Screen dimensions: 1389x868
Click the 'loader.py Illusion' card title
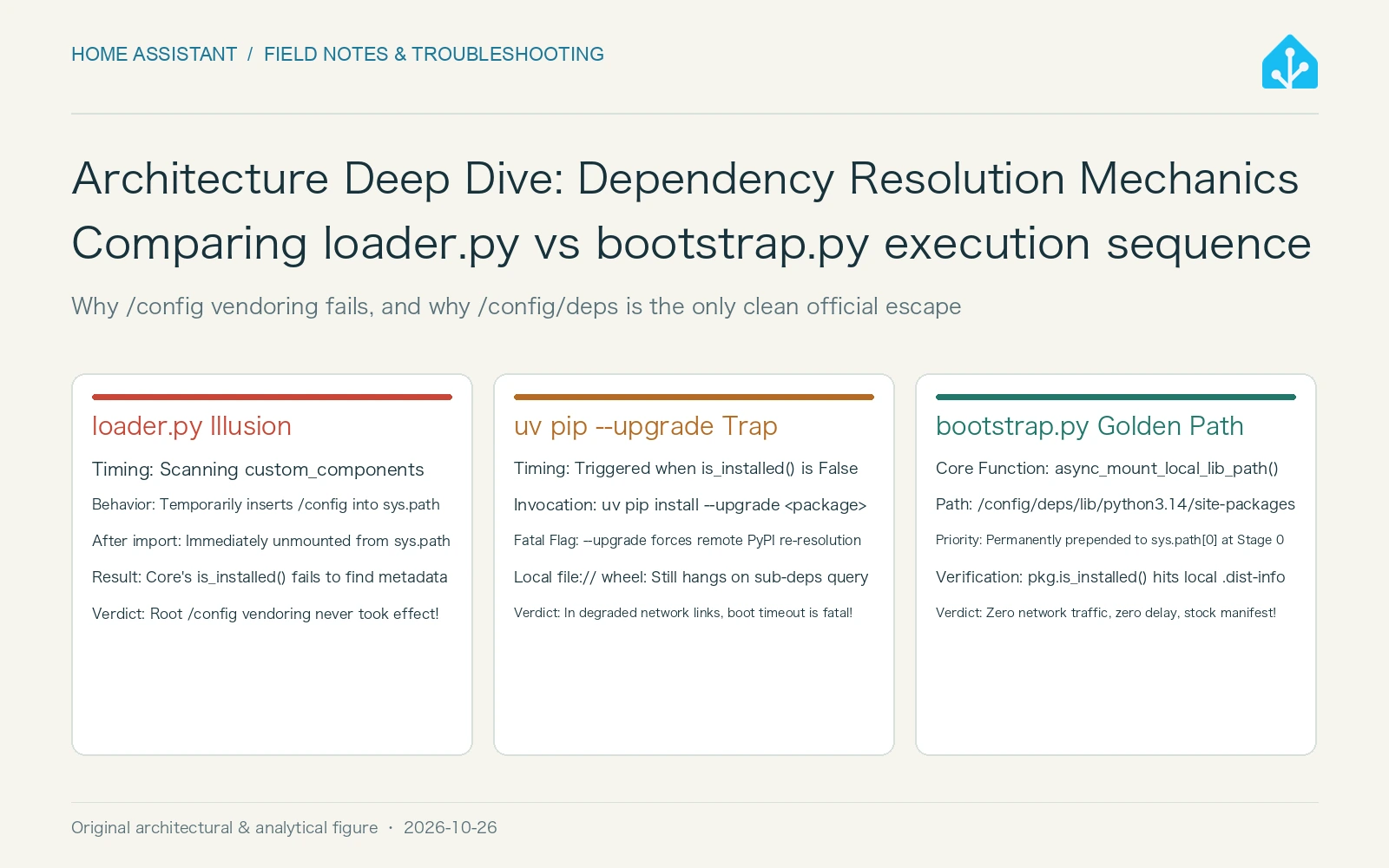(192, 426)
